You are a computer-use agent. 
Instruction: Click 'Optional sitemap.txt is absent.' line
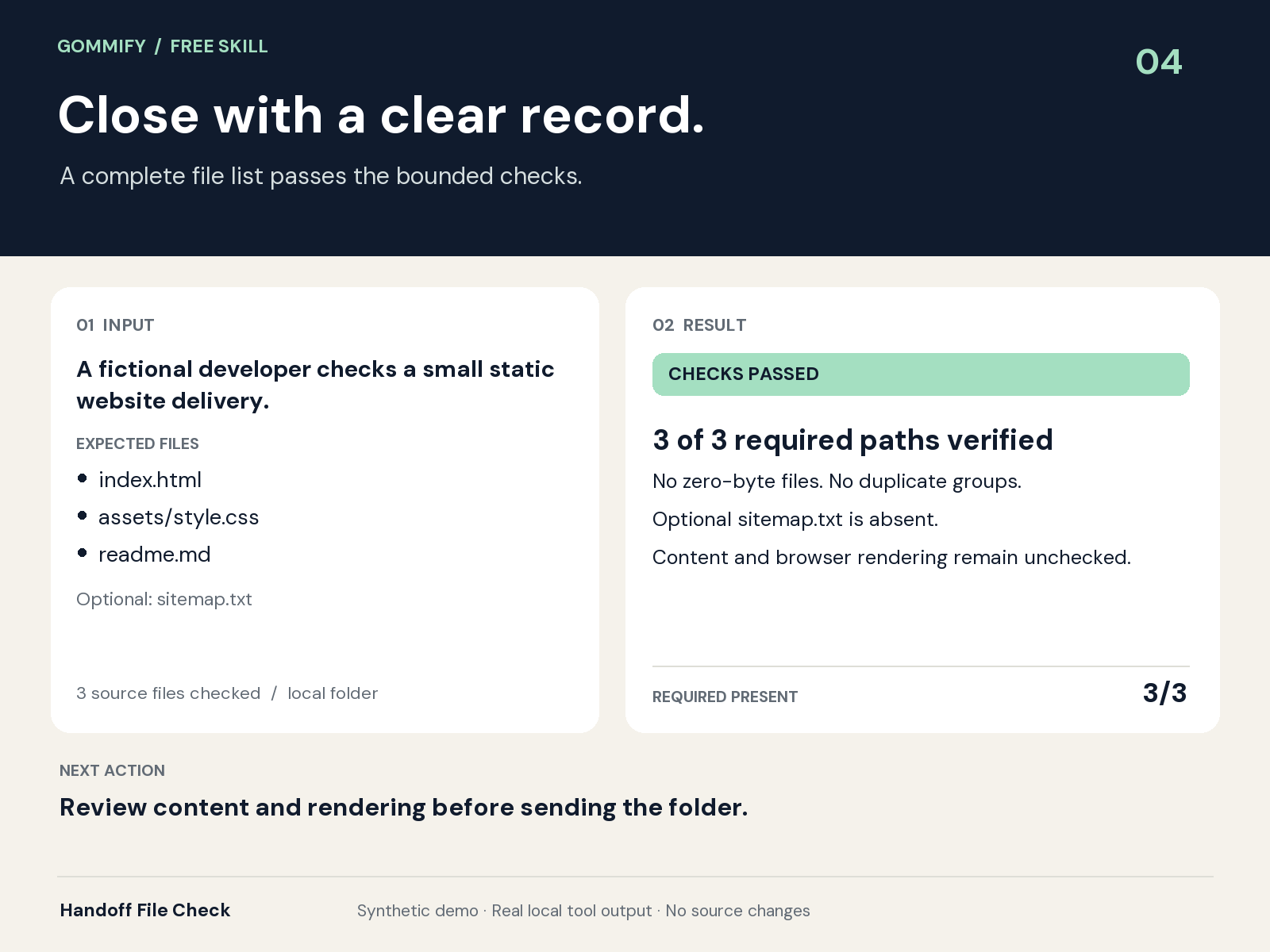click(795, 520)
